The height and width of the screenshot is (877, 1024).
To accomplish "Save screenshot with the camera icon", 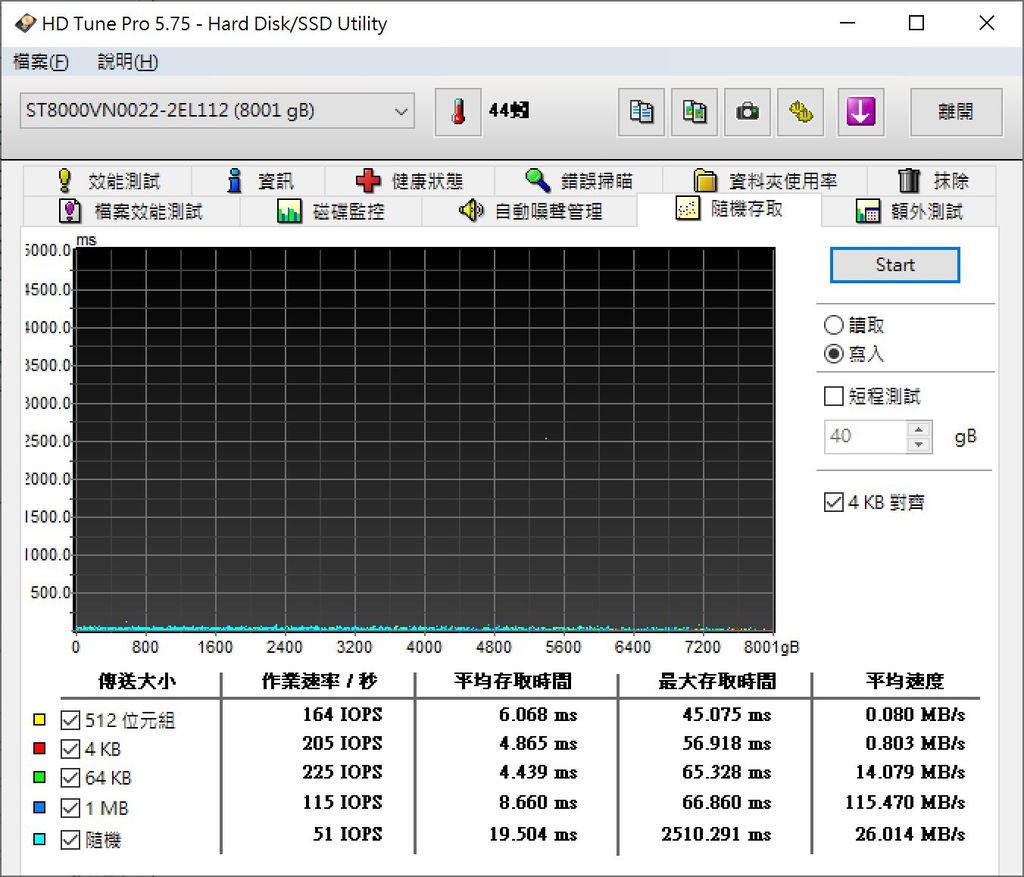I will pos(747,112).
